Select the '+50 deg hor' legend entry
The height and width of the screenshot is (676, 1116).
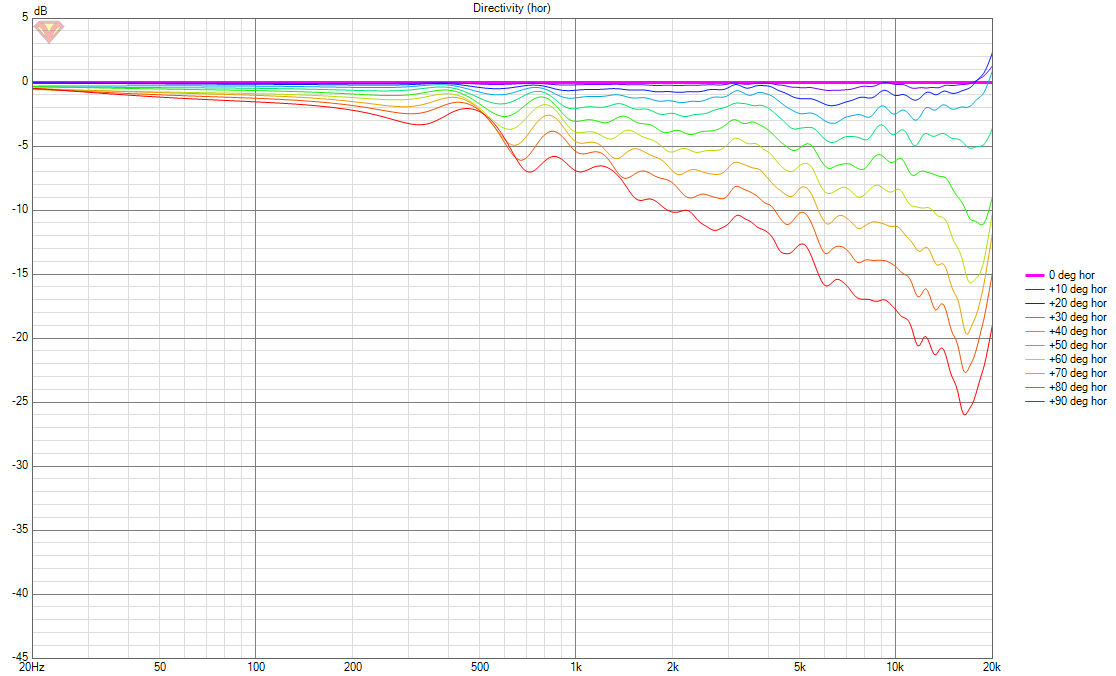[x=1065, y=345]
